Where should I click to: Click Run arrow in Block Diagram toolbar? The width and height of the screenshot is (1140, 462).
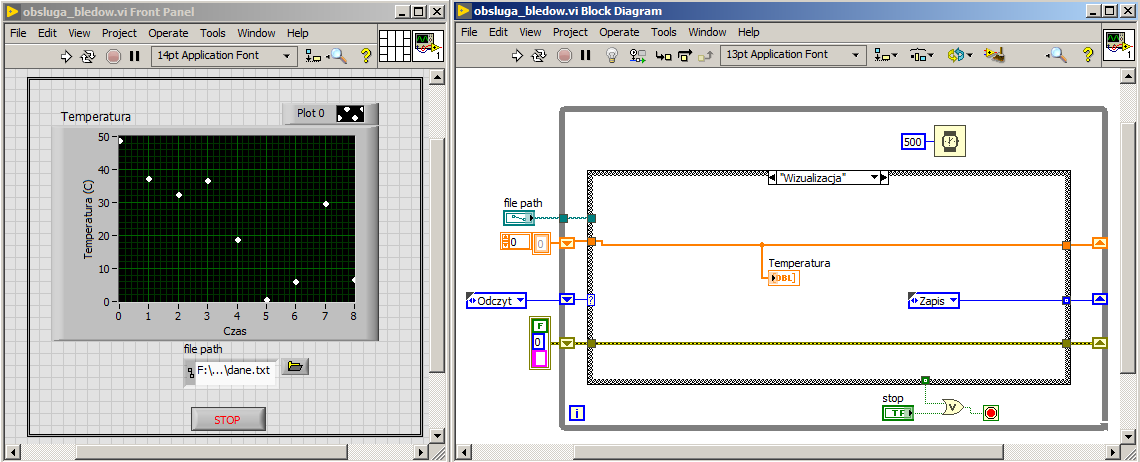(517, 55)
